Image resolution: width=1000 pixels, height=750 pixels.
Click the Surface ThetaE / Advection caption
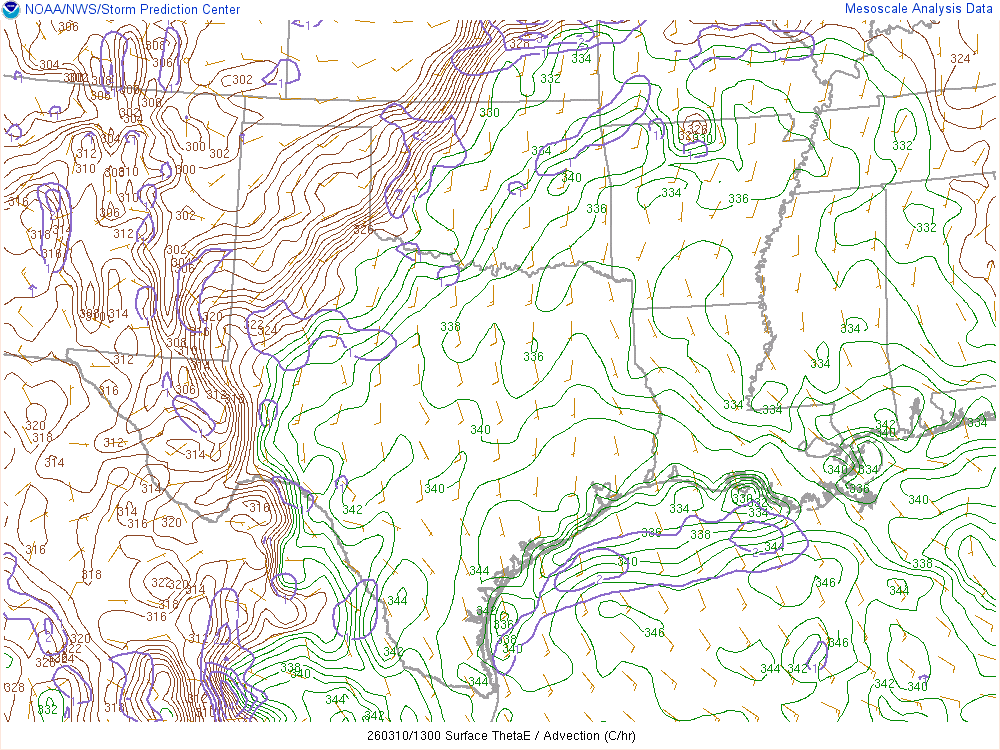(500, 737)
